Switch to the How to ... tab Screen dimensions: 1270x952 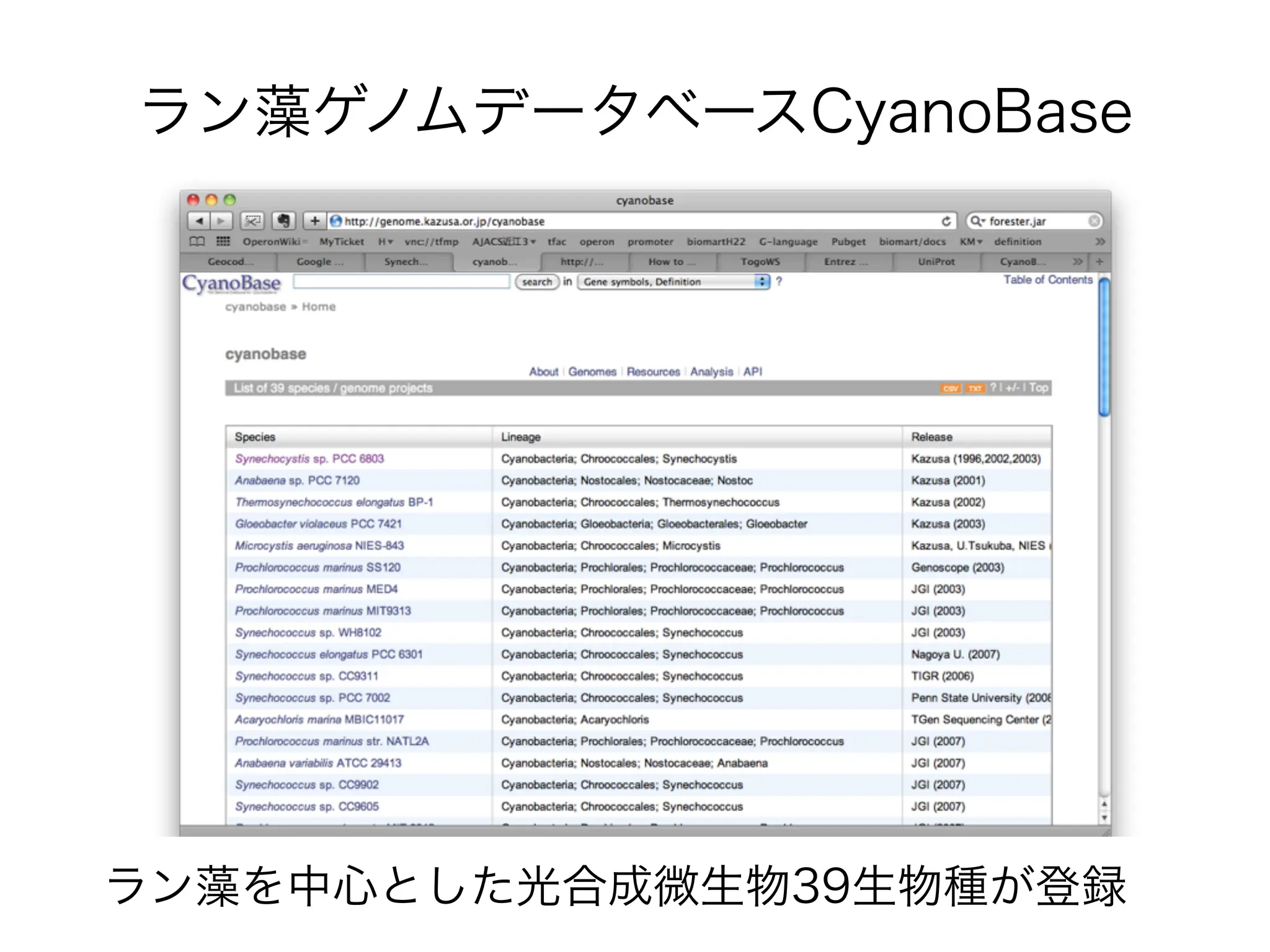tap(672, 262)
